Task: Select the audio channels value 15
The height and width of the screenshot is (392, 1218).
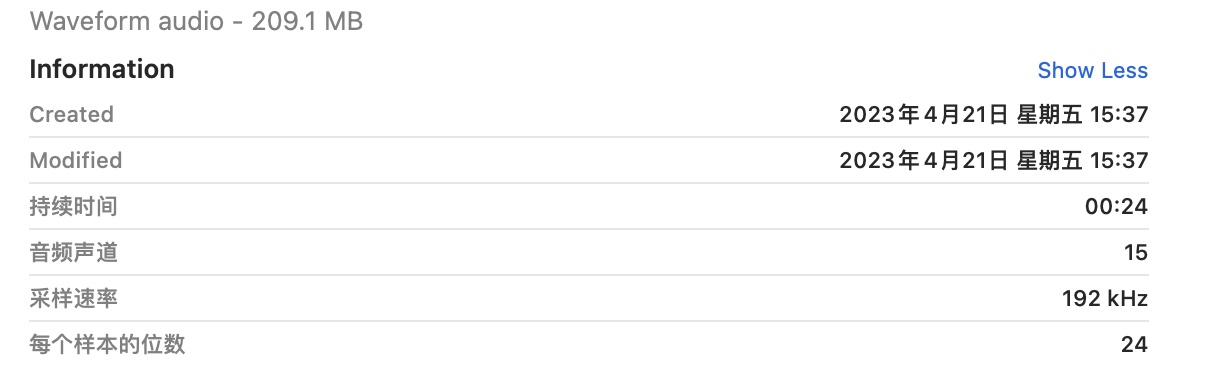Action: [x=1136, y=253]
